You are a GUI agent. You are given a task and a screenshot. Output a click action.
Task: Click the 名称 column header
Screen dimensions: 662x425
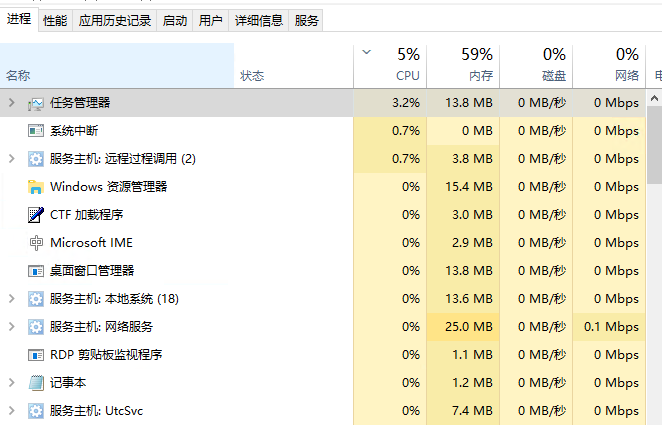coord(18,75)
